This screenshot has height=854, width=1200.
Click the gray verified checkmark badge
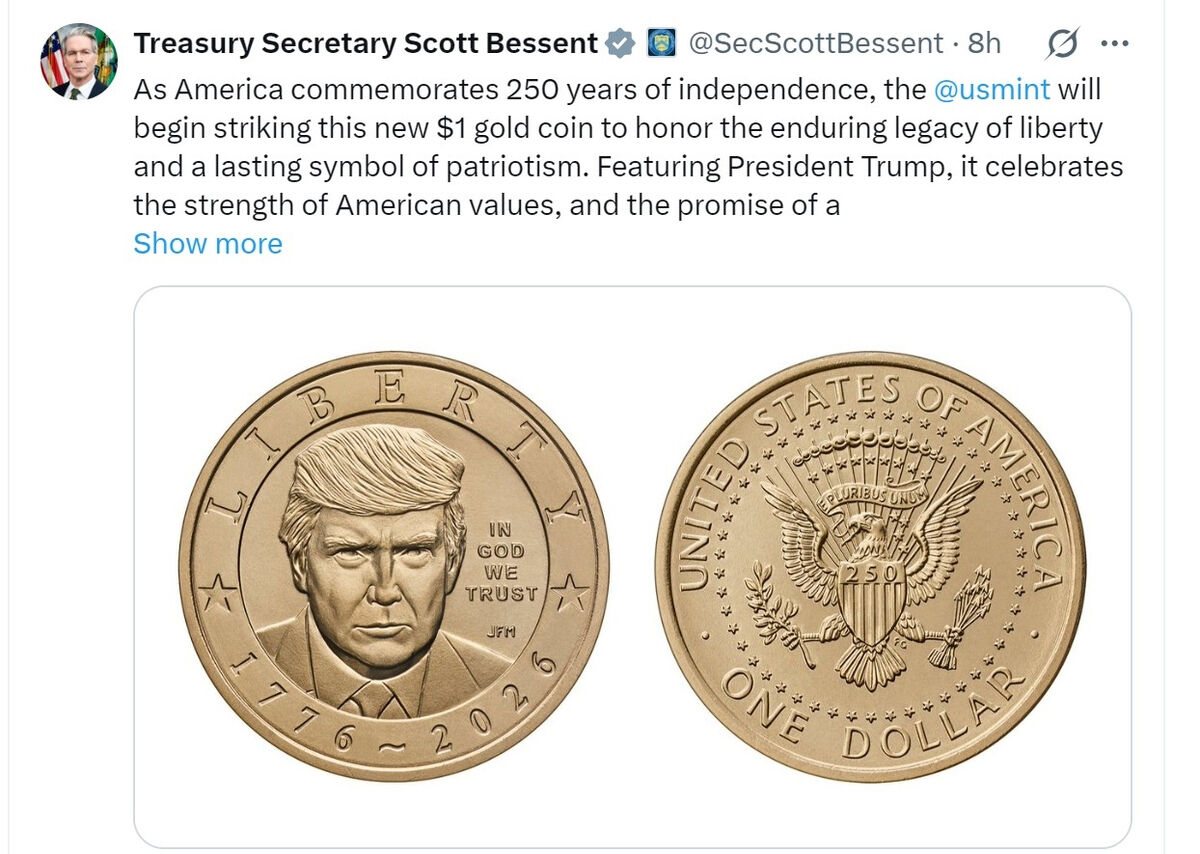pos(620,43)
